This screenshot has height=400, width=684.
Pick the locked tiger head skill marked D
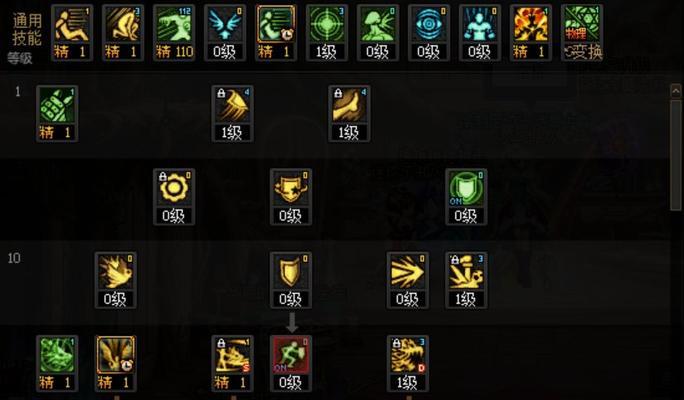coord(407,363)
